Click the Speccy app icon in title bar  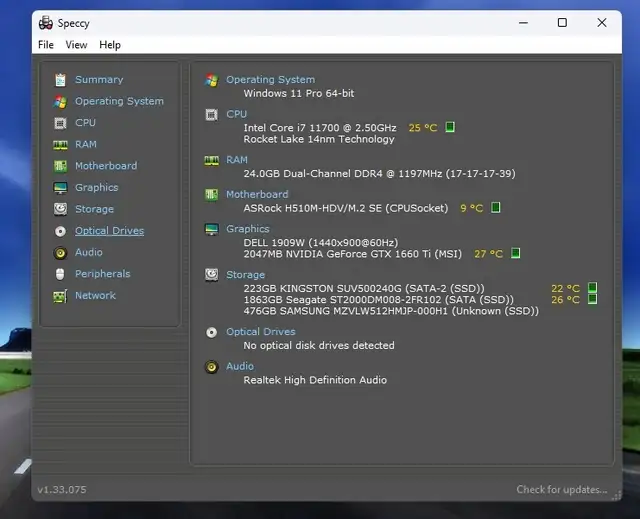pyautogui.click(x=45, y=23)
